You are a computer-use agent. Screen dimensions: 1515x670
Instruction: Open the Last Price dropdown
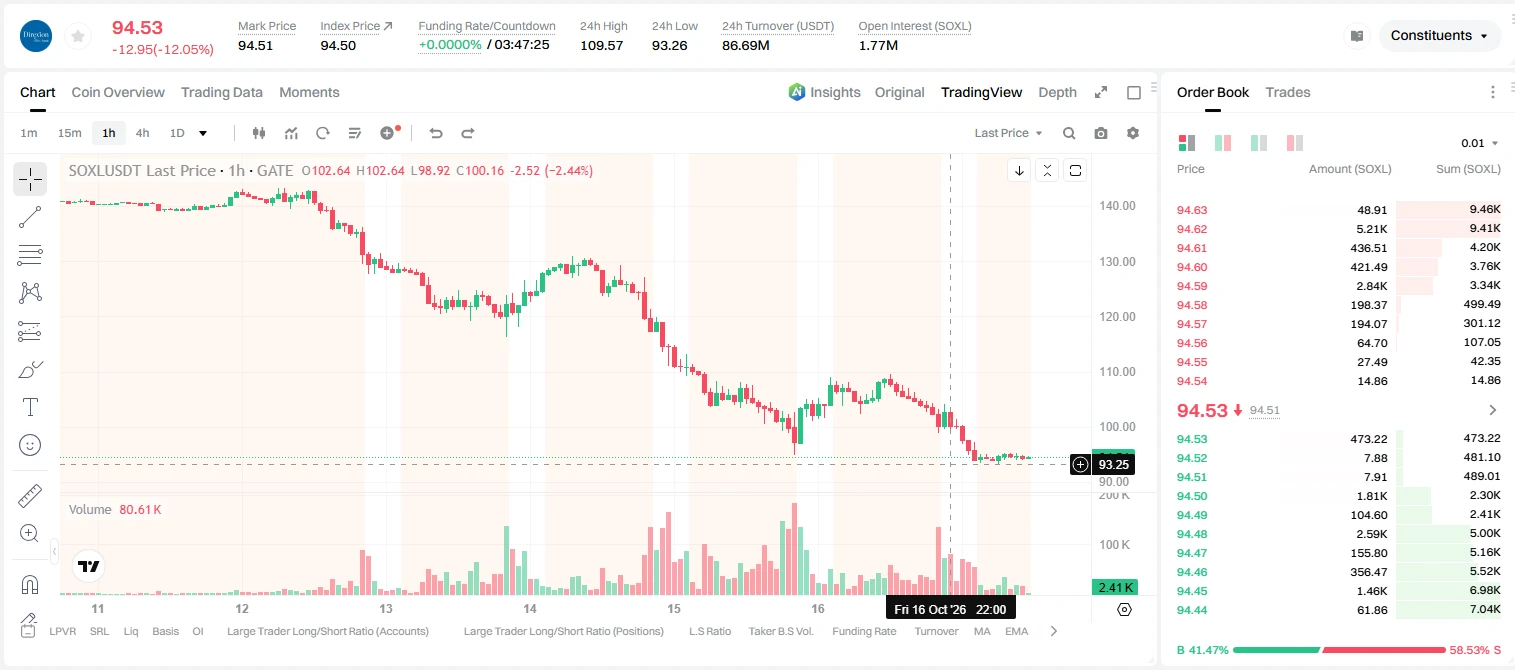coord(1008,133)
